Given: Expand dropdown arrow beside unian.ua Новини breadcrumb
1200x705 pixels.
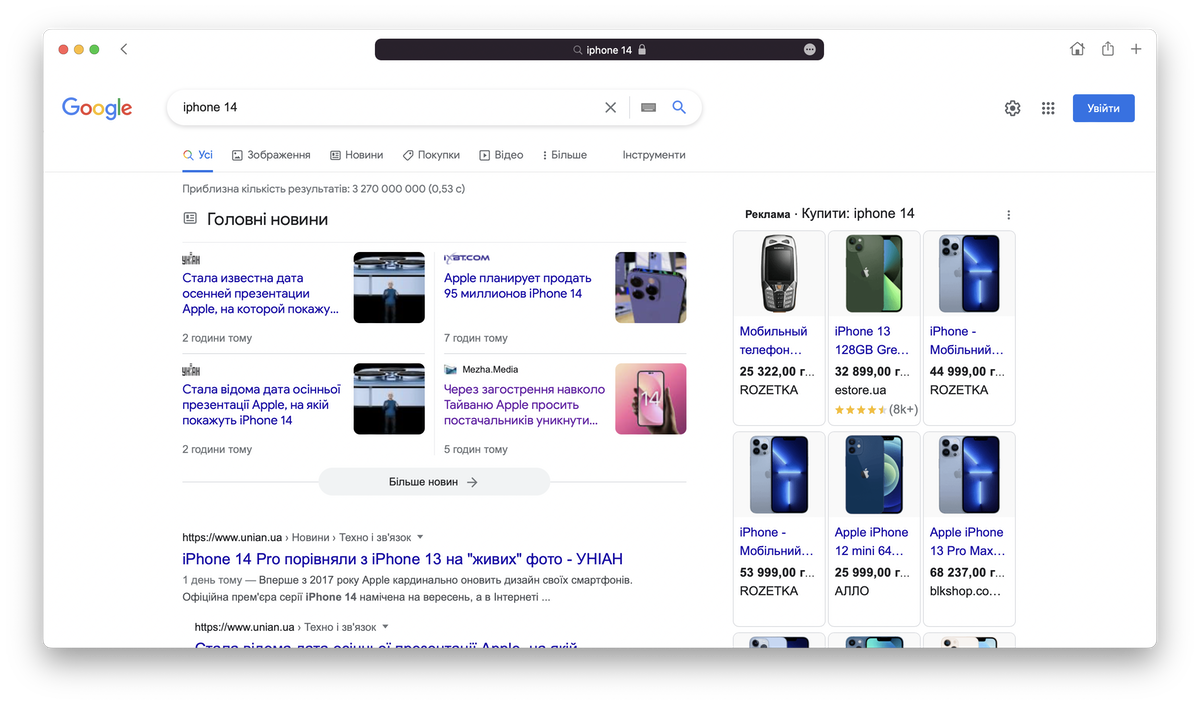Looking at the screenshot, I should [x=420, y=537].
